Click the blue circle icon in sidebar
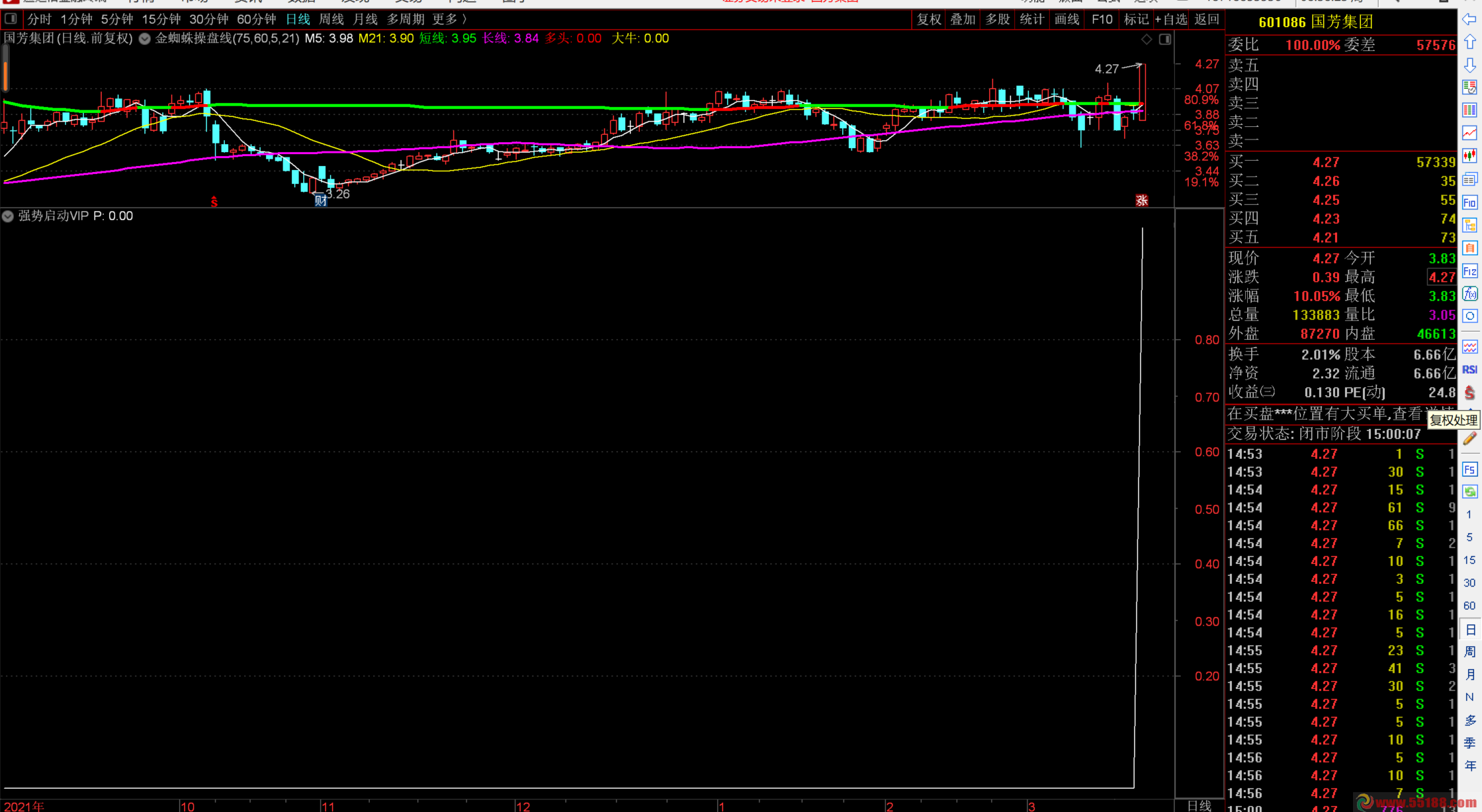 1469,316
